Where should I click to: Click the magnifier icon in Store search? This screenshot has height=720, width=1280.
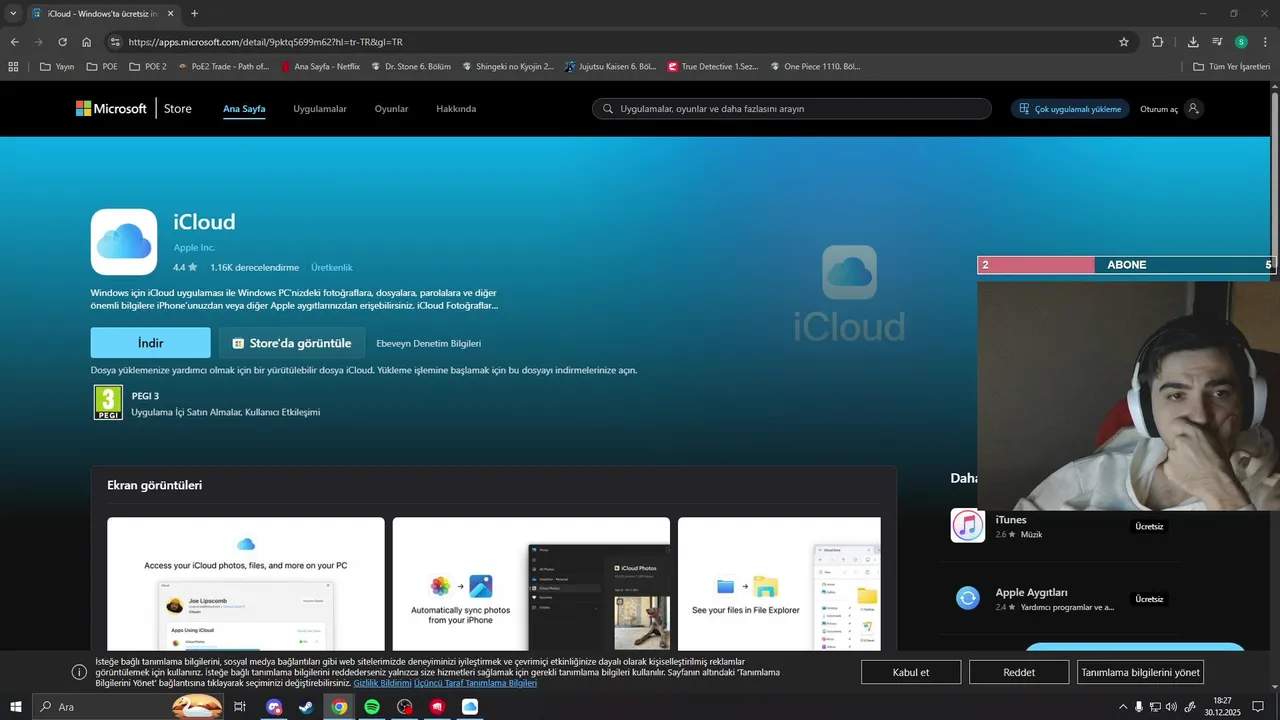(x=607, y=109)
